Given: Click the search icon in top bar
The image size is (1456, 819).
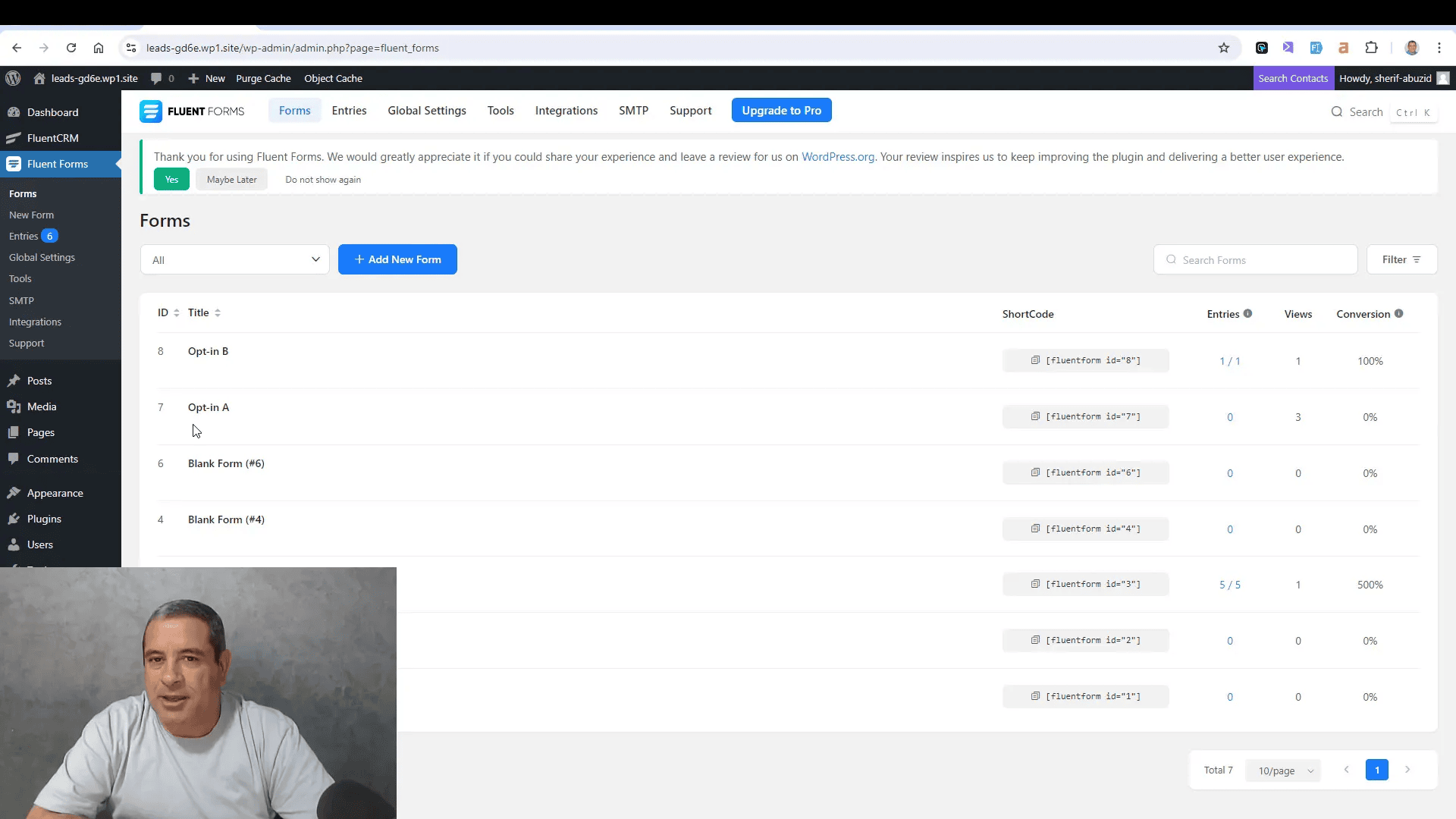Looking at the screenshot, I should (x=1337, y=111).
